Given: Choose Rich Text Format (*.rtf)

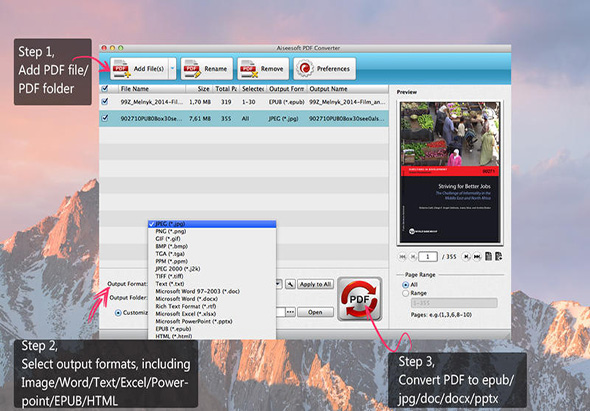Looking at the screenshot, I should (212, 307).
